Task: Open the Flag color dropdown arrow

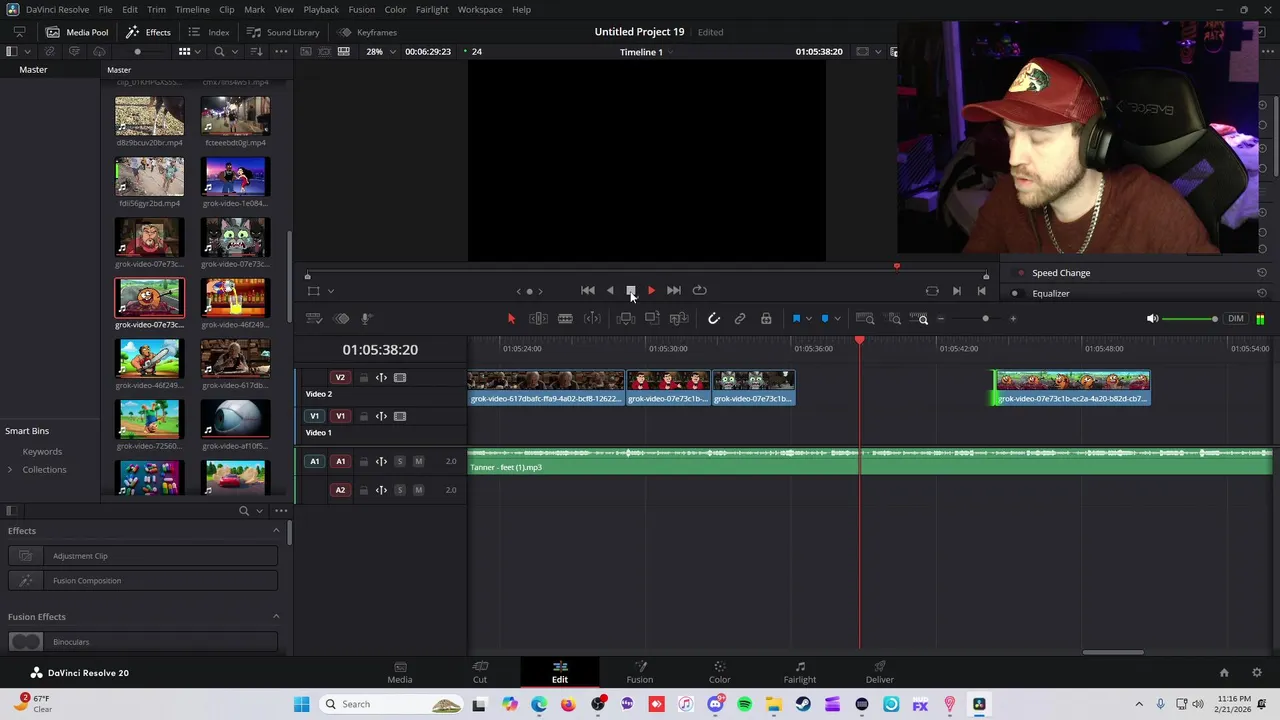Action: 808,319
